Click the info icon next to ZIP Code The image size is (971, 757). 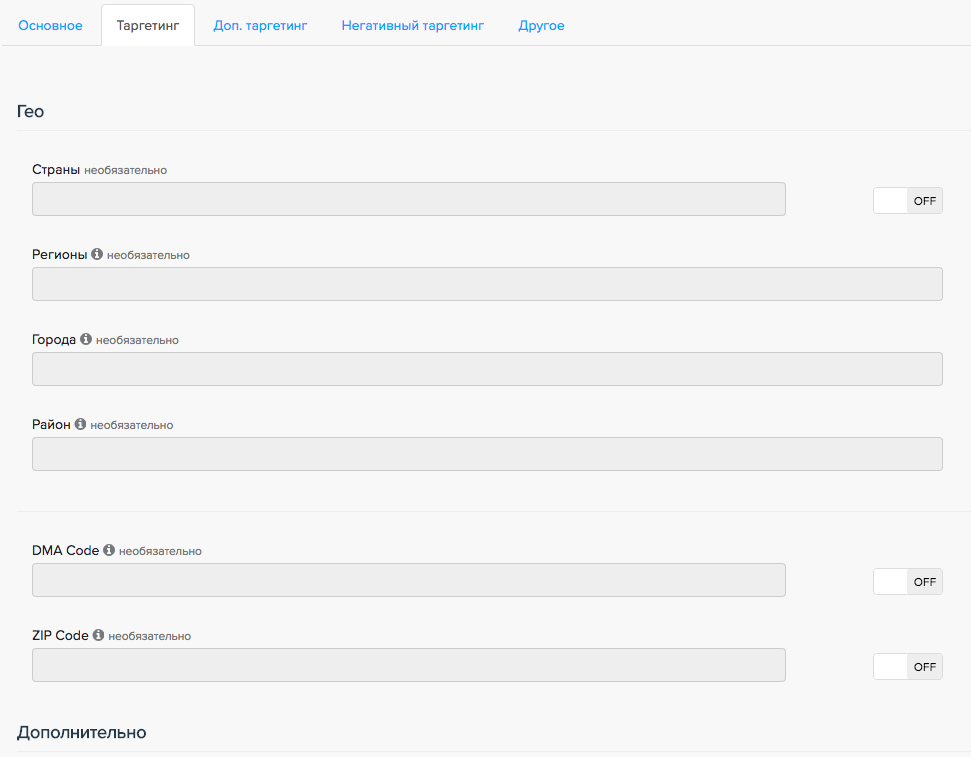[x=98, y=636]
